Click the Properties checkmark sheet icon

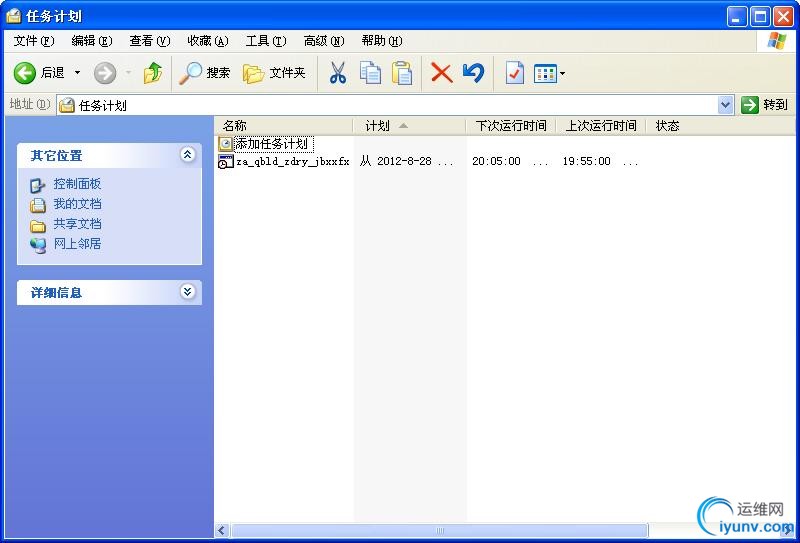point(514,73)
